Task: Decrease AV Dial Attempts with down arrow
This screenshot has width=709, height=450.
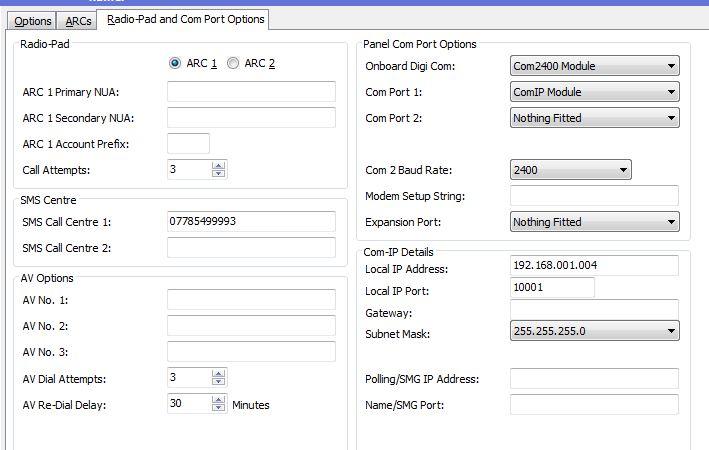Action: [x=219, y=382]
